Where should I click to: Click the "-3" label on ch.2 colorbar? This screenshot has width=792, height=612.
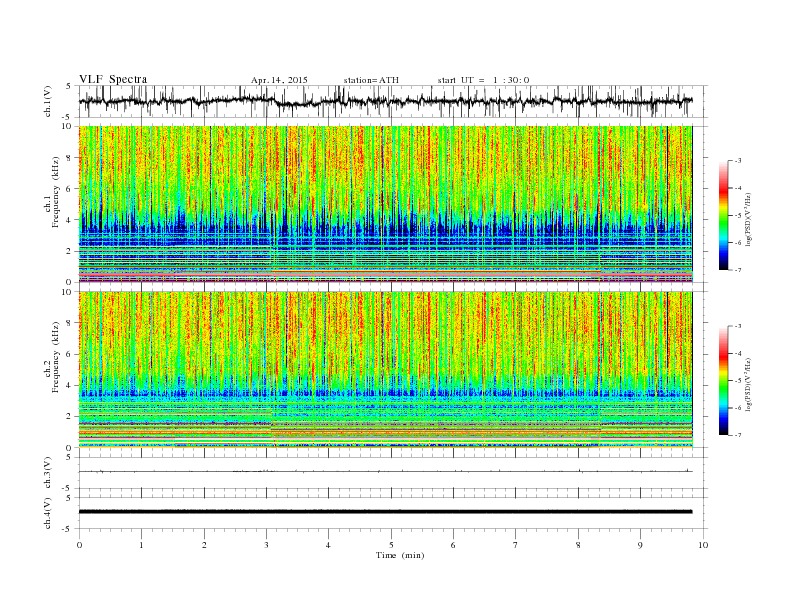click(x=738, y=326)
